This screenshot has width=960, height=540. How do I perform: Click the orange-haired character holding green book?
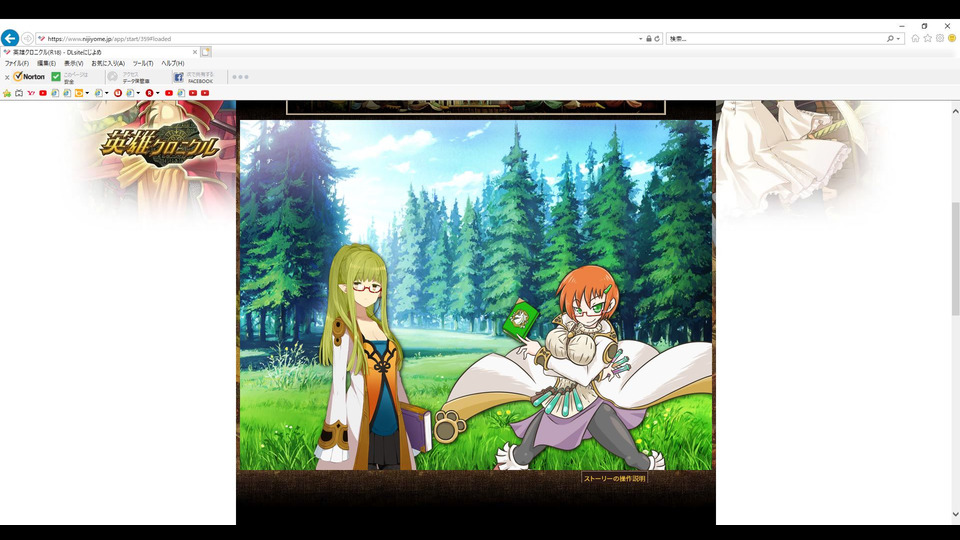576,367
